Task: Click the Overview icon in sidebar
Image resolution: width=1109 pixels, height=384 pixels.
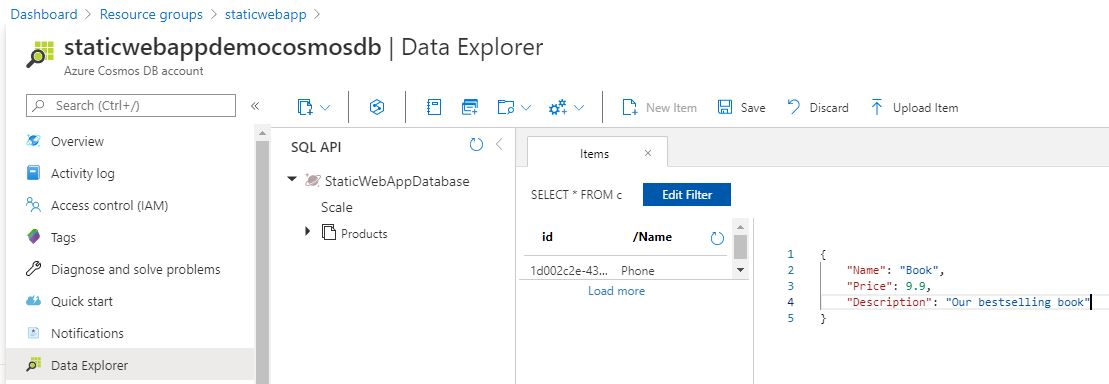Action: pyautogui.click(x=33, y=141)
